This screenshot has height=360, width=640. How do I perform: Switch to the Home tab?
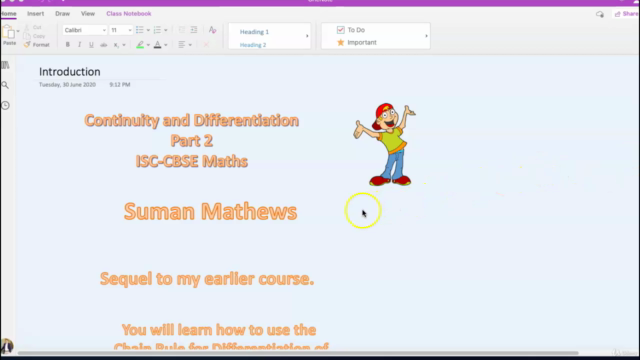click(8, 13)
